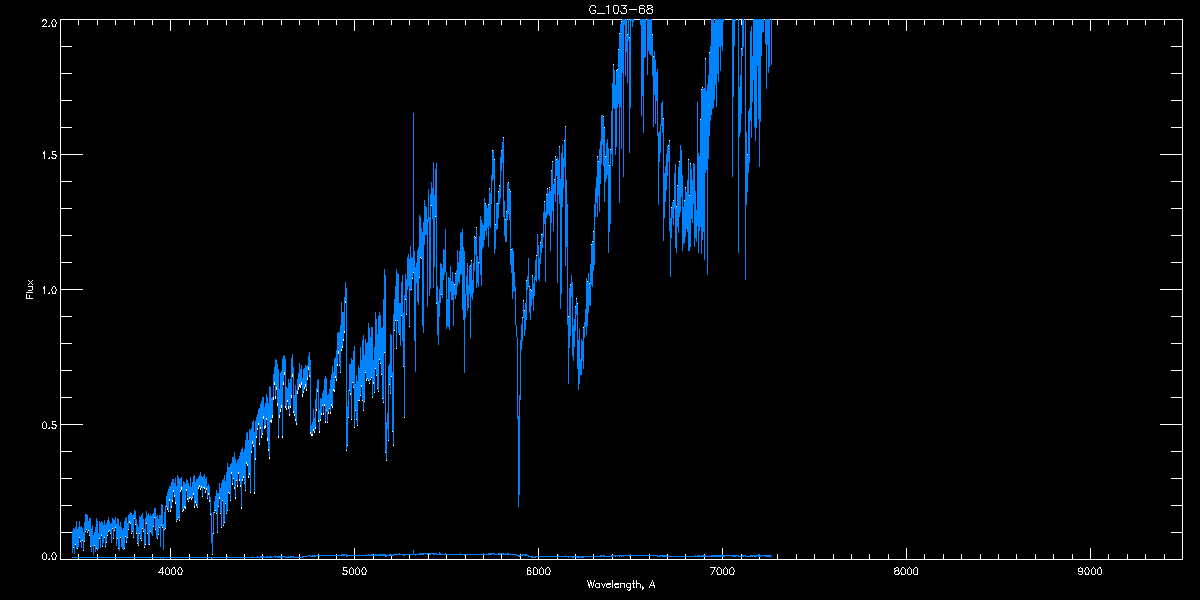The width and height of the screenshot is (1200, 600).
Task: Click the 4000 wavelength tick label
Action: (170, 572)
